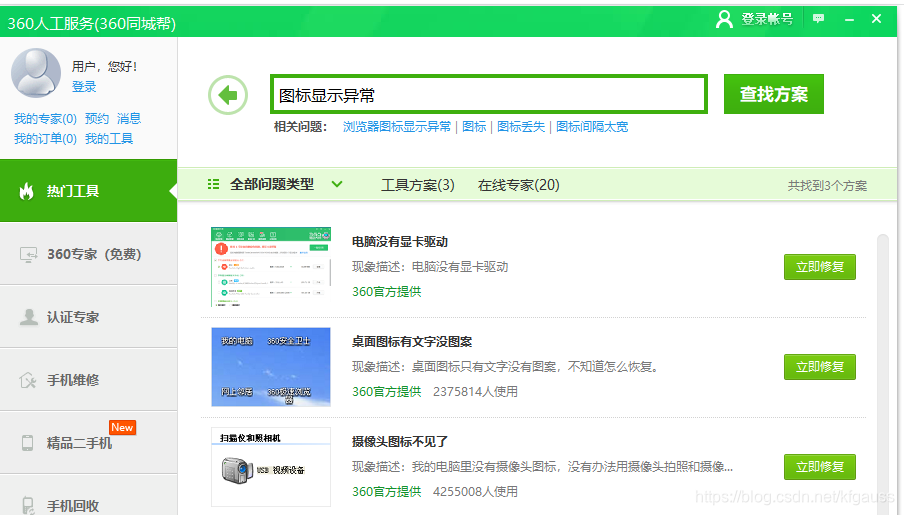
Task: Click the 查找方案 search button
Action: (774, 94)
